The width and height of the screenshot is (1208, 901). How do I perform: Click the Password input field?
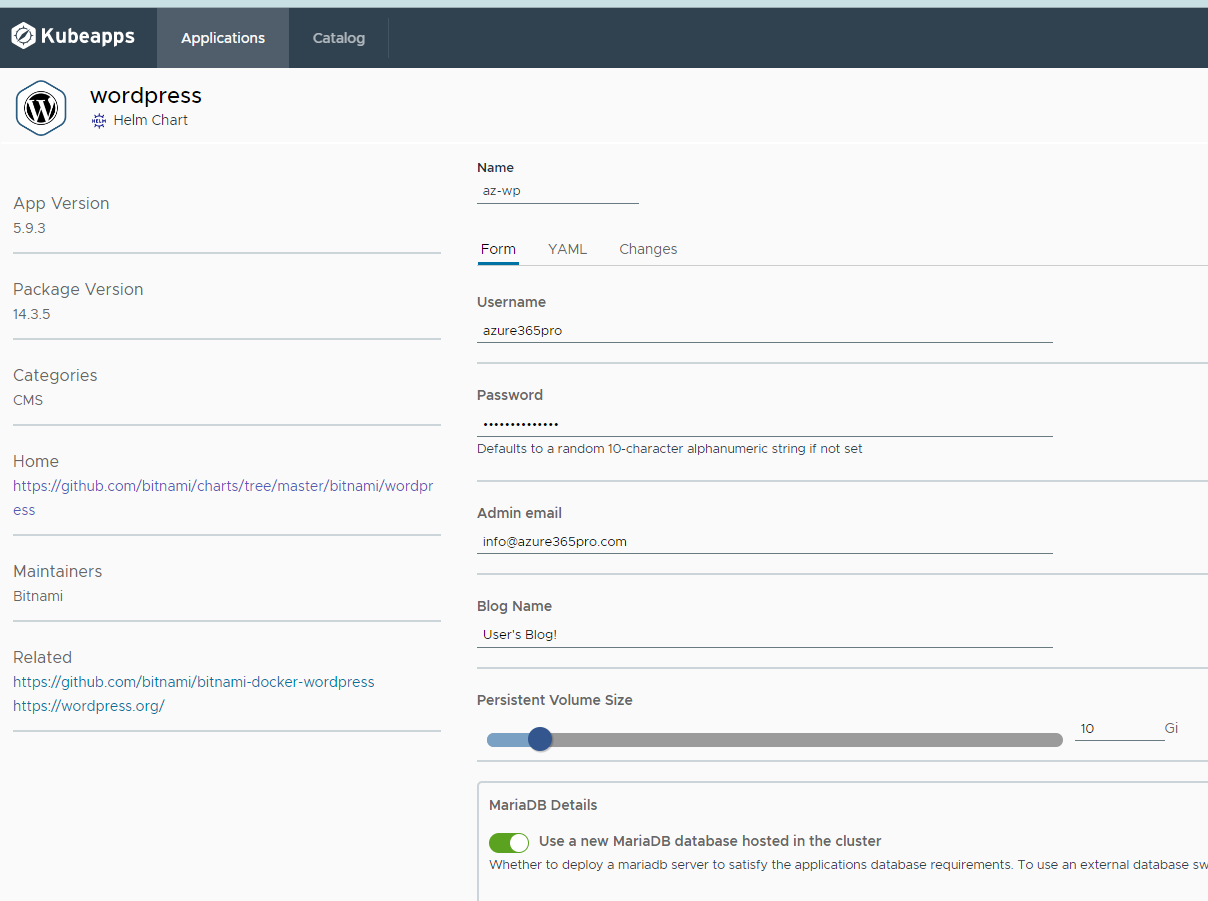pos(765,424)
